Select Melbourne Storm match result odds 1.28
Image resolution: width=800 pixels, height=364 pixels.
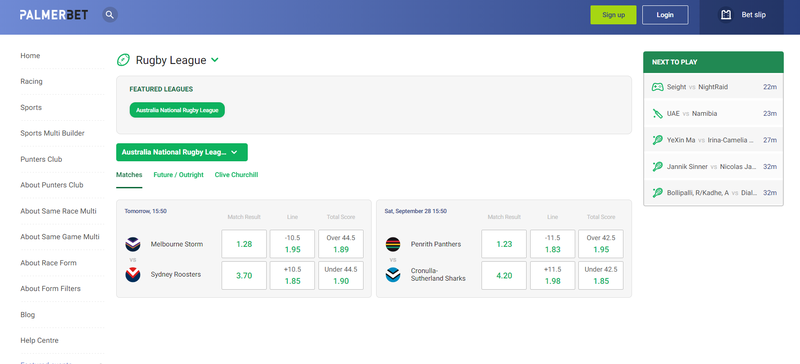[x=244, y=244]
